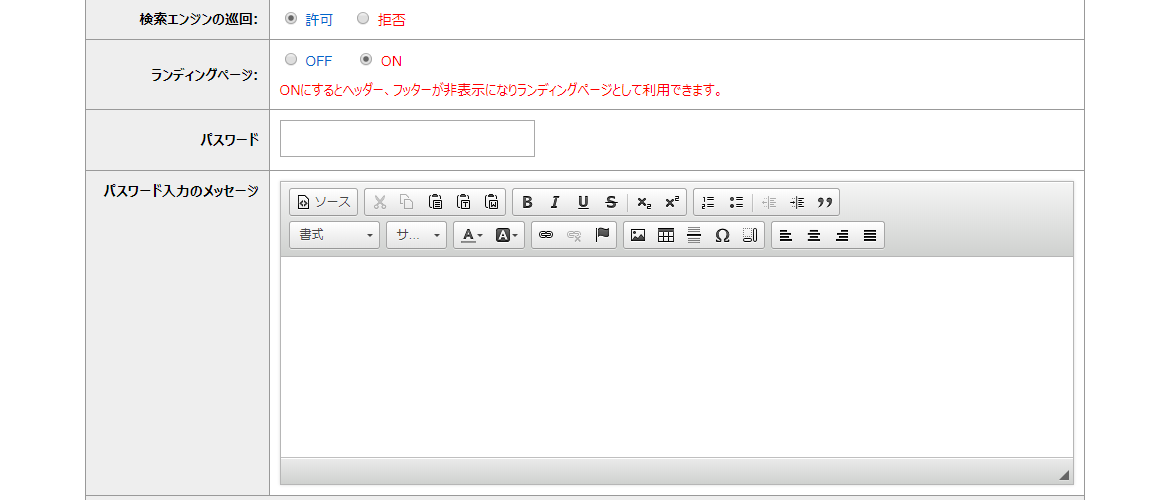Viewport: 1174px width, 500px height.
Task: Open the 書式 format dropdown
Action: click(x=334, y=235)
